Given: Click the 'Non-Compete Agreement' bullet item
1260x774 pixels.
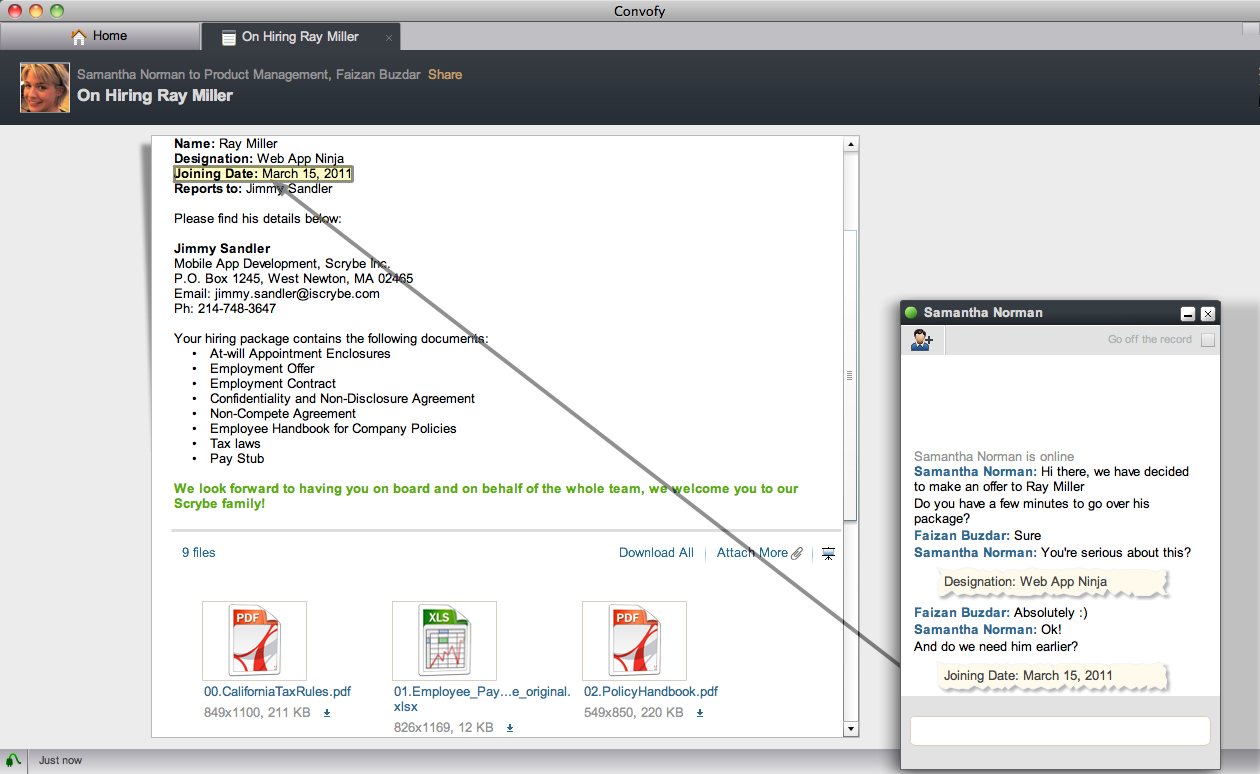Looking at the screenshot, I should (x=283, y=414).
